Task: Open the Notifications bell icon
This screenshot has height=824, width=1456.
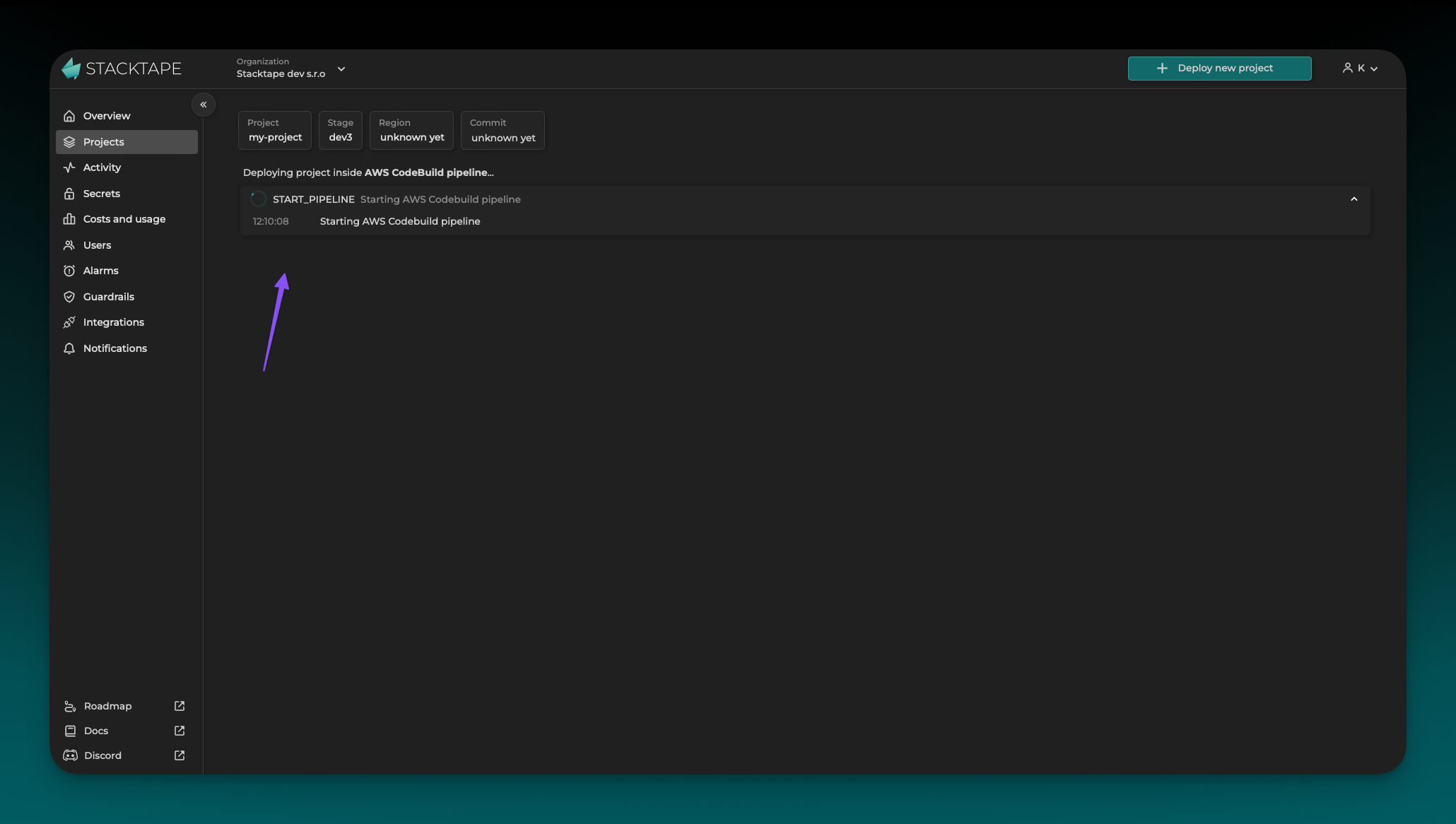Action: coord(69,348)
